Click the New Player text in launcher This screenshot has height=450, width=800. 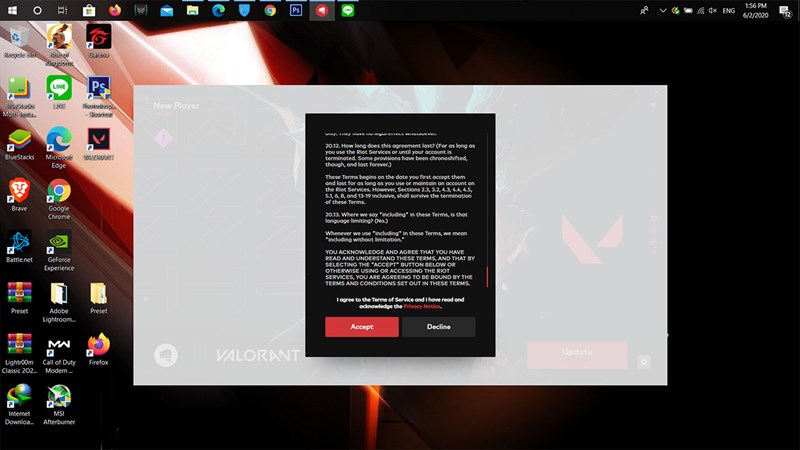176,106
